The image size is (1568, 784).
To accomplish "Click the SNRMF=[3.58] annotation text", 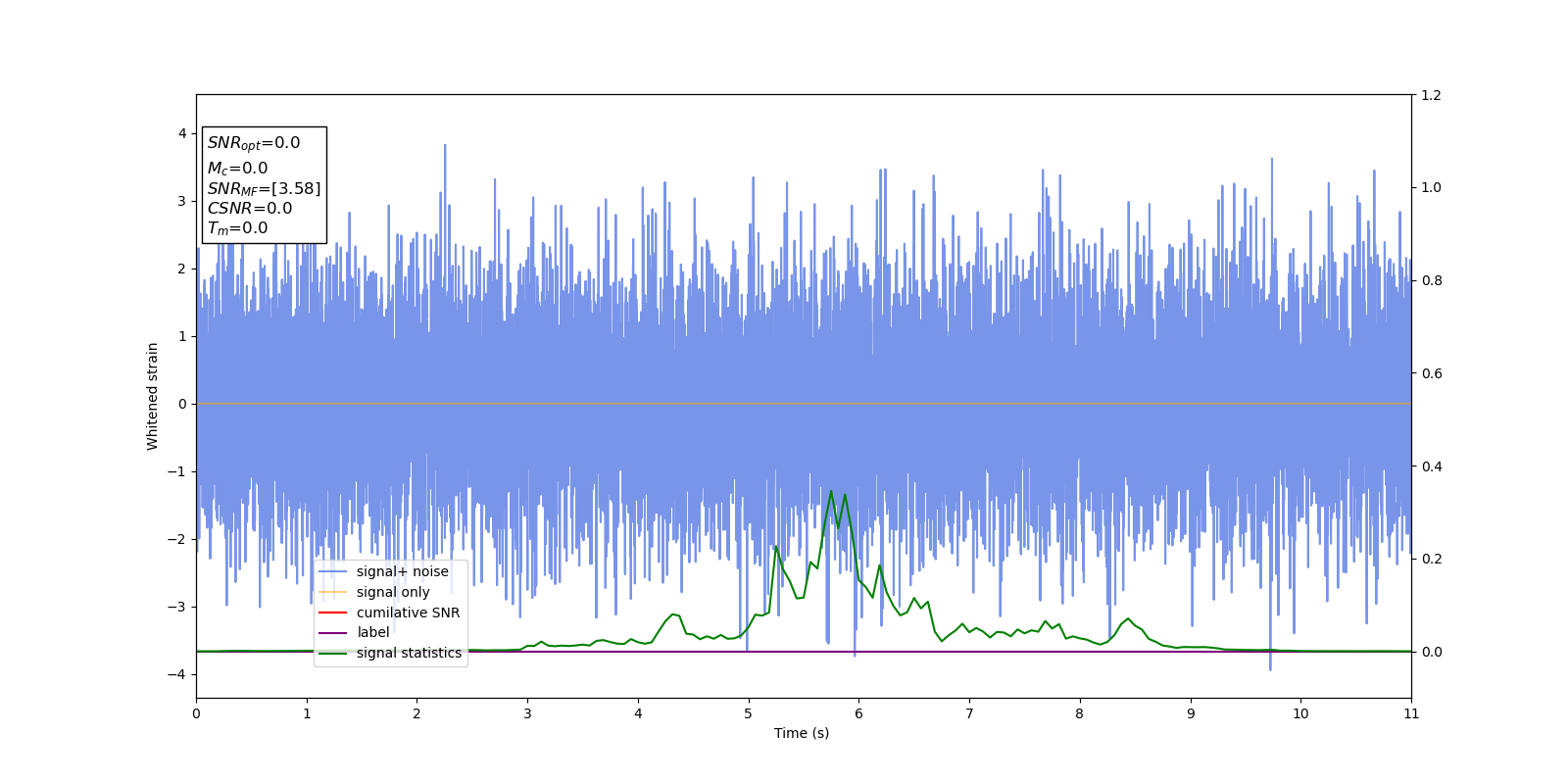I will coord(264,189).
